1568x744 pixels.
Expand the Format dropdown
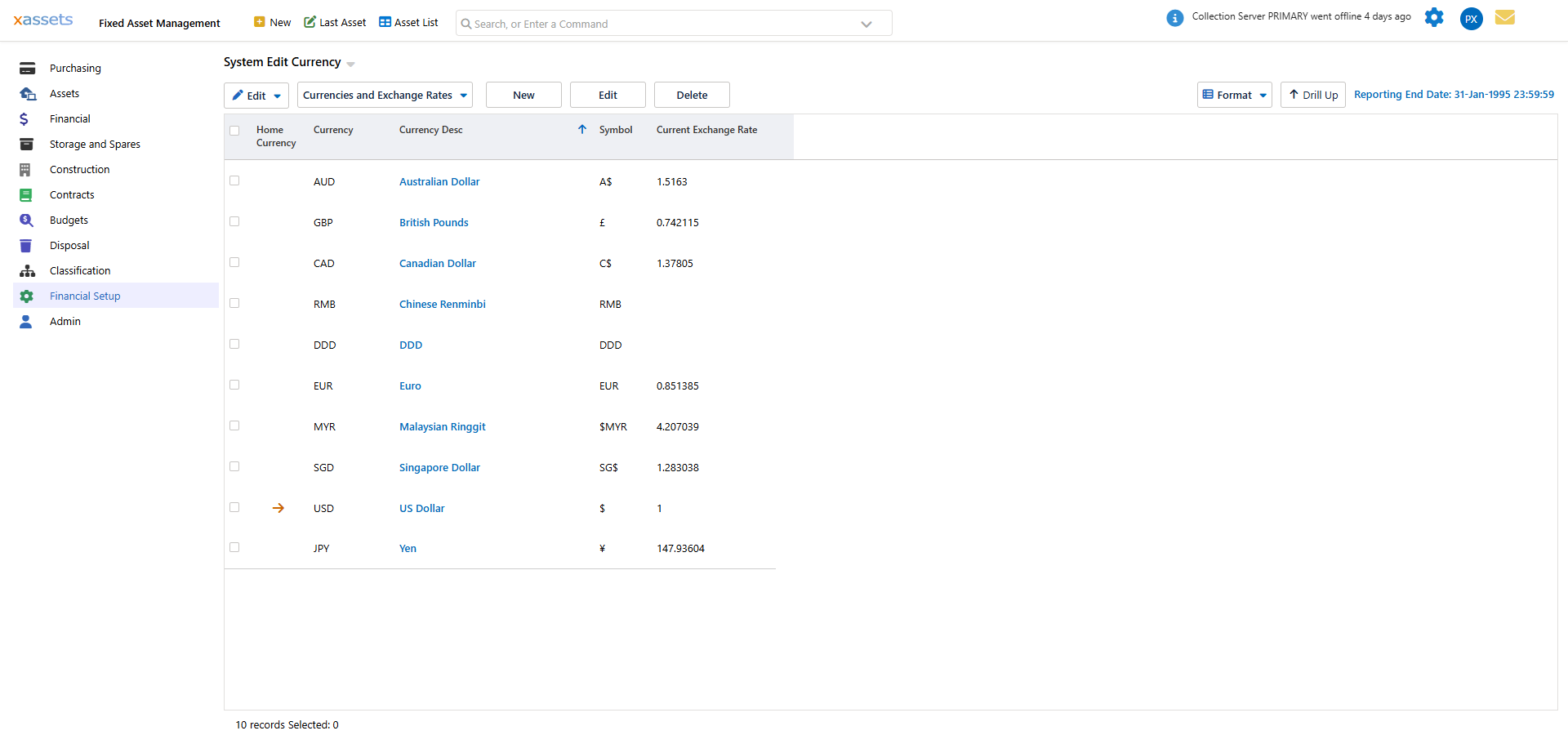1234,96
